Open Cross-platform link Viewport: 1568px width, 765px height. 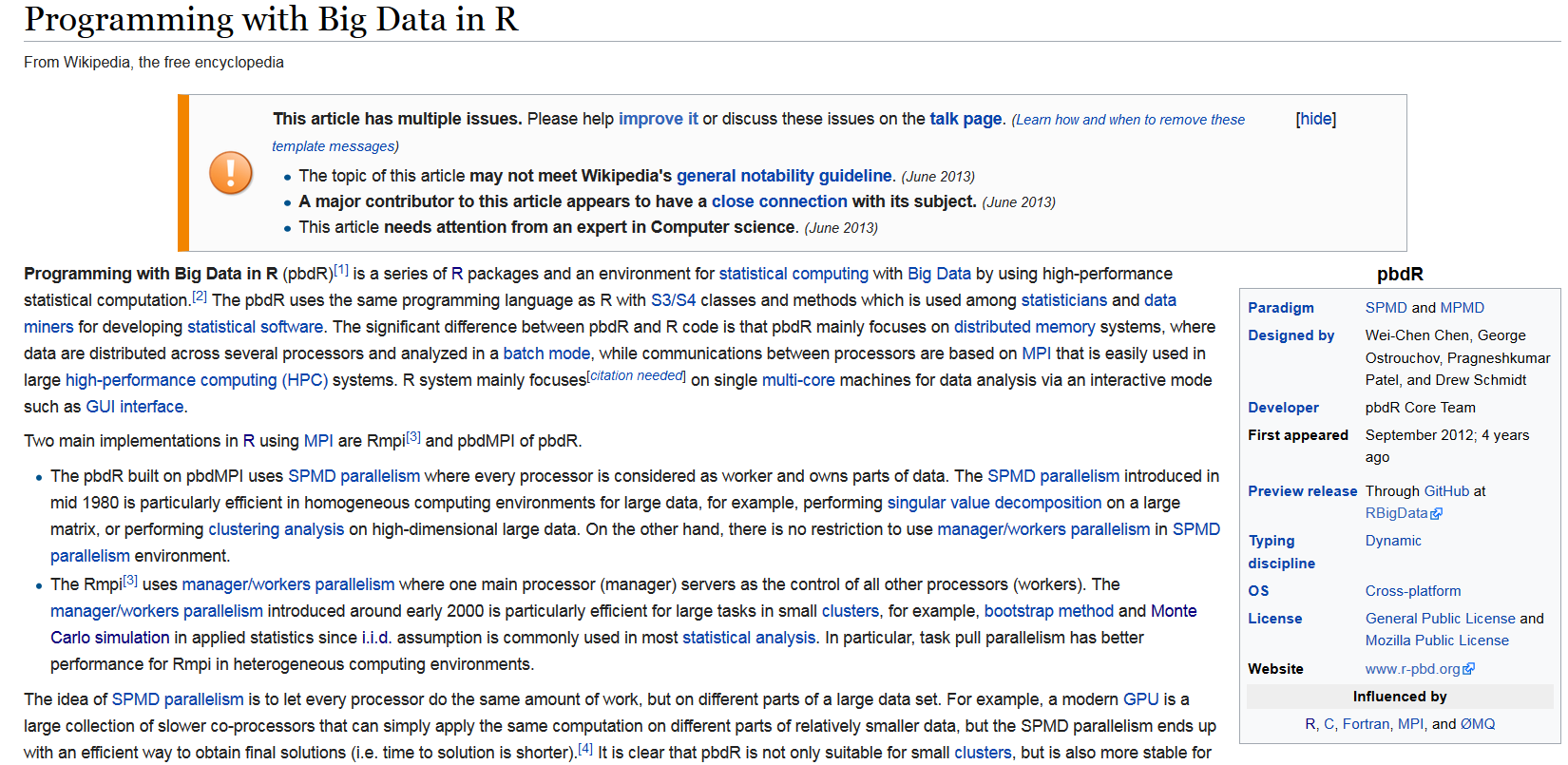(x=1413, y=591)
